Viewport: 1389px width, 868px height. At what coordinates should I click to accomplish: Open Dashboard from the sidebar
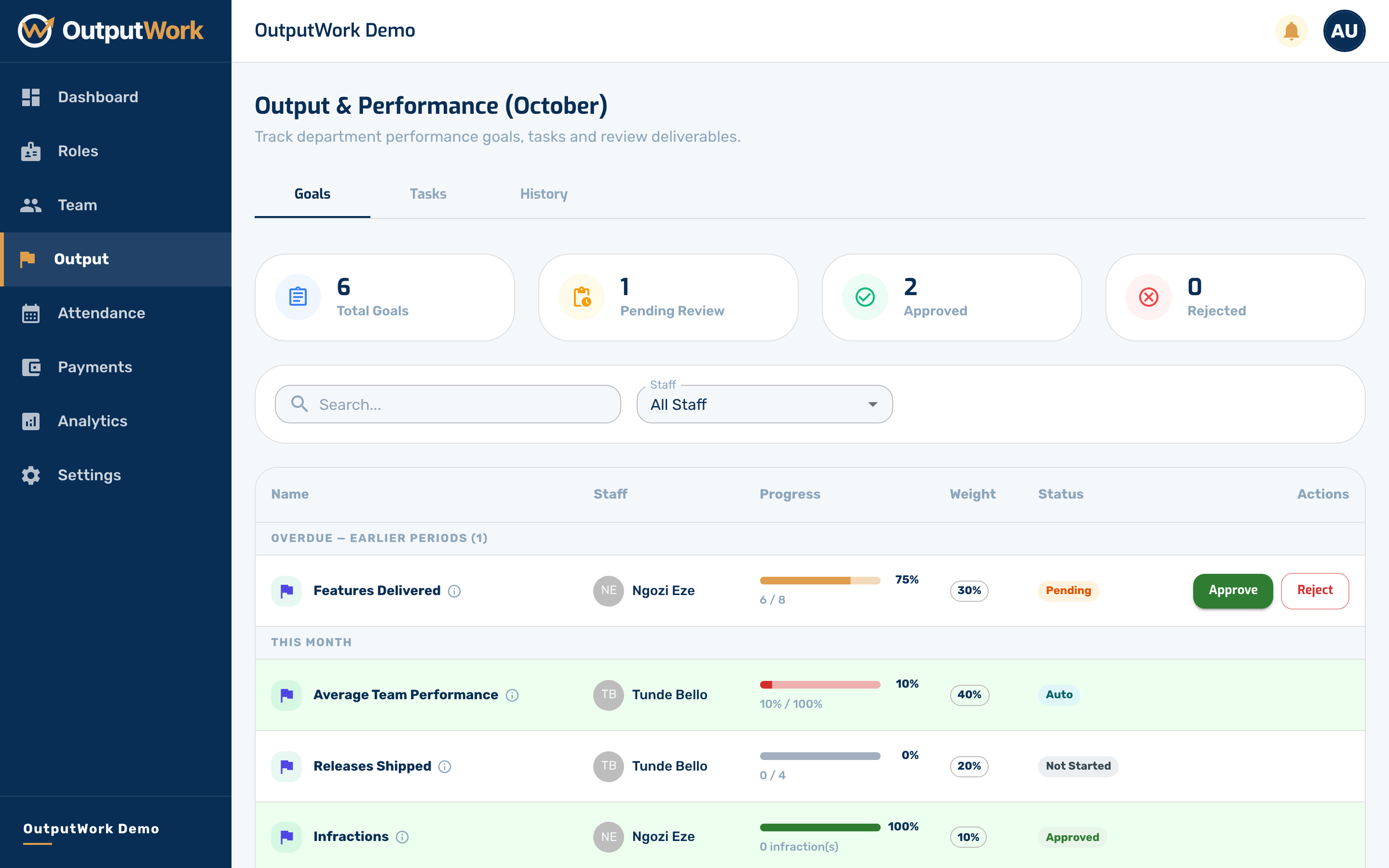tap(116, 97)
